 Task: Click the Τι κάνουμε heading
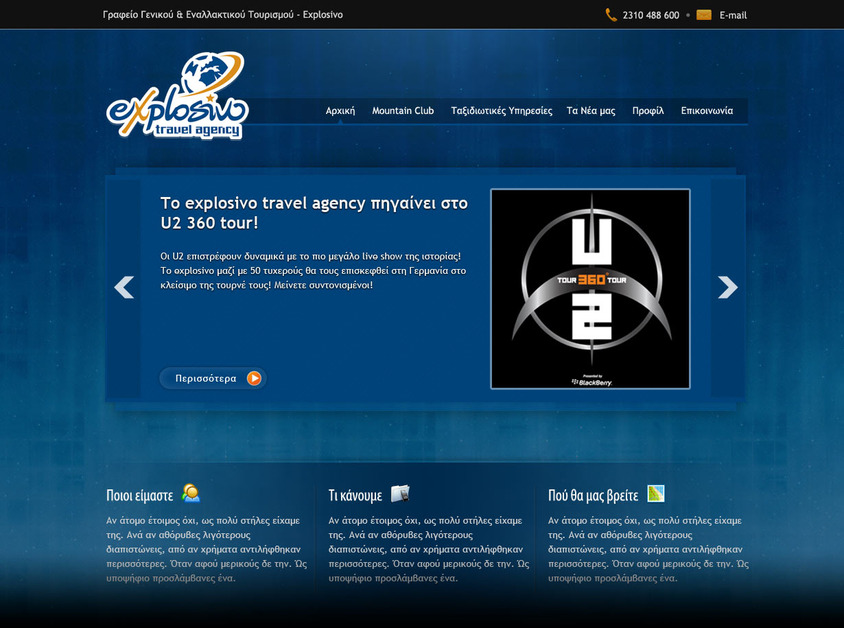pos(355,495)
